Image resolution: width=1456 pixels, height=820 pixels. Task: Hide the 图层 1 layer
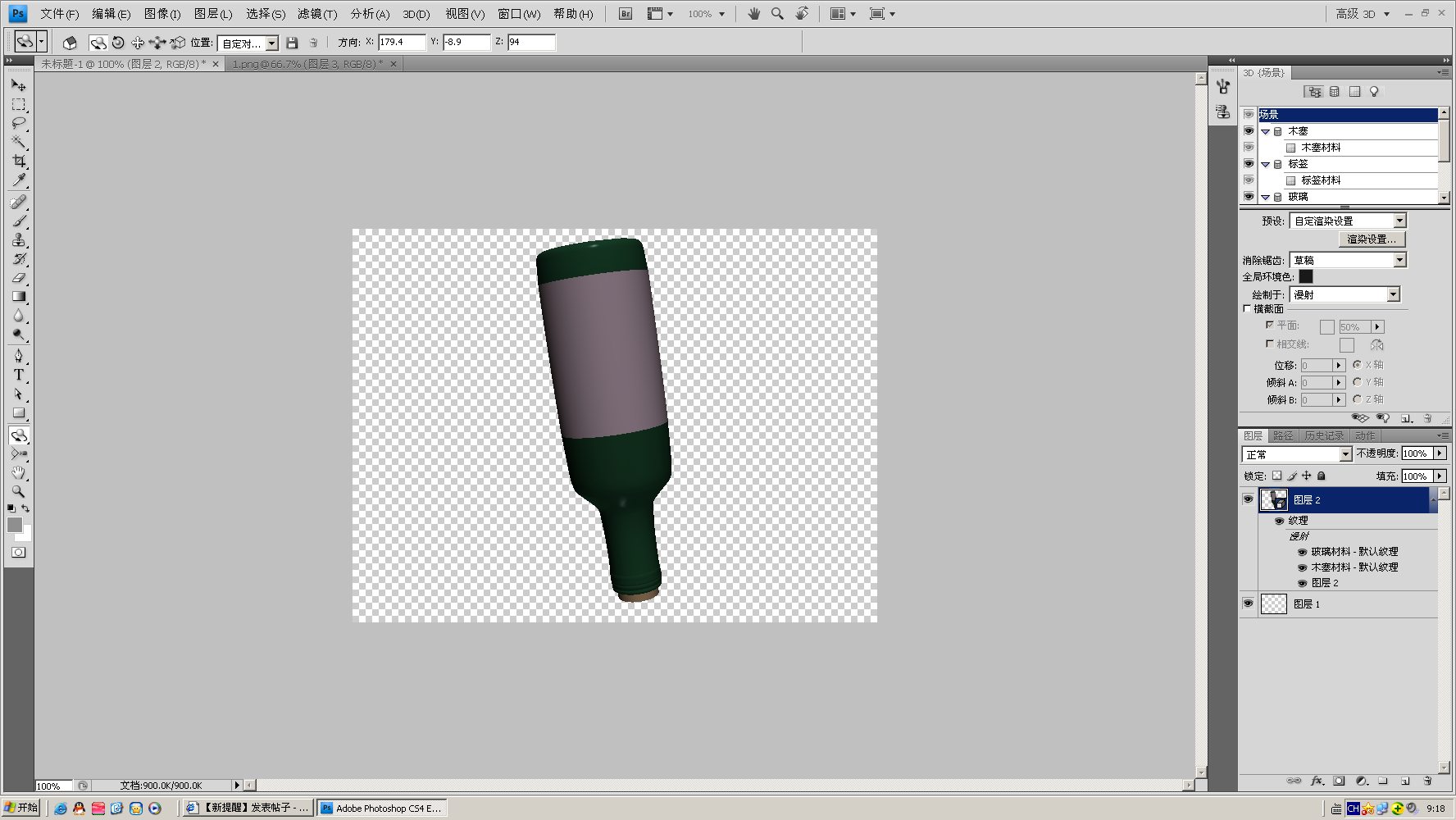tap(1248, 604)
